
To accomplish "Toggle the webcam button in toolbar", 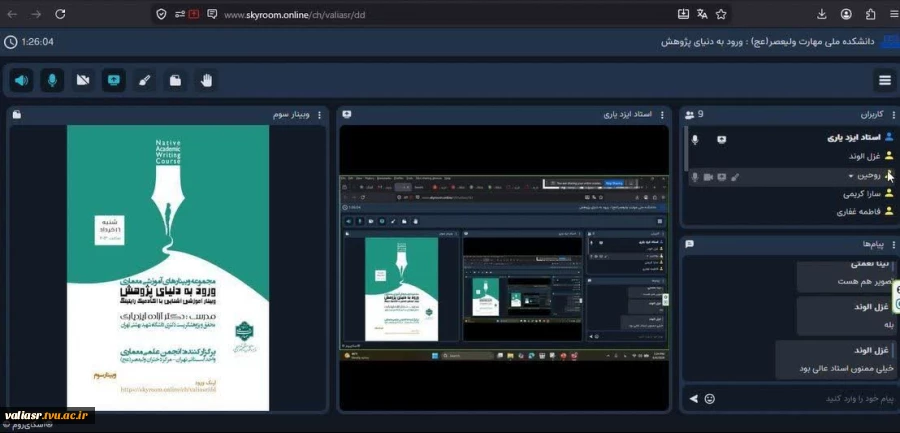I will click(x=83, y=80).
